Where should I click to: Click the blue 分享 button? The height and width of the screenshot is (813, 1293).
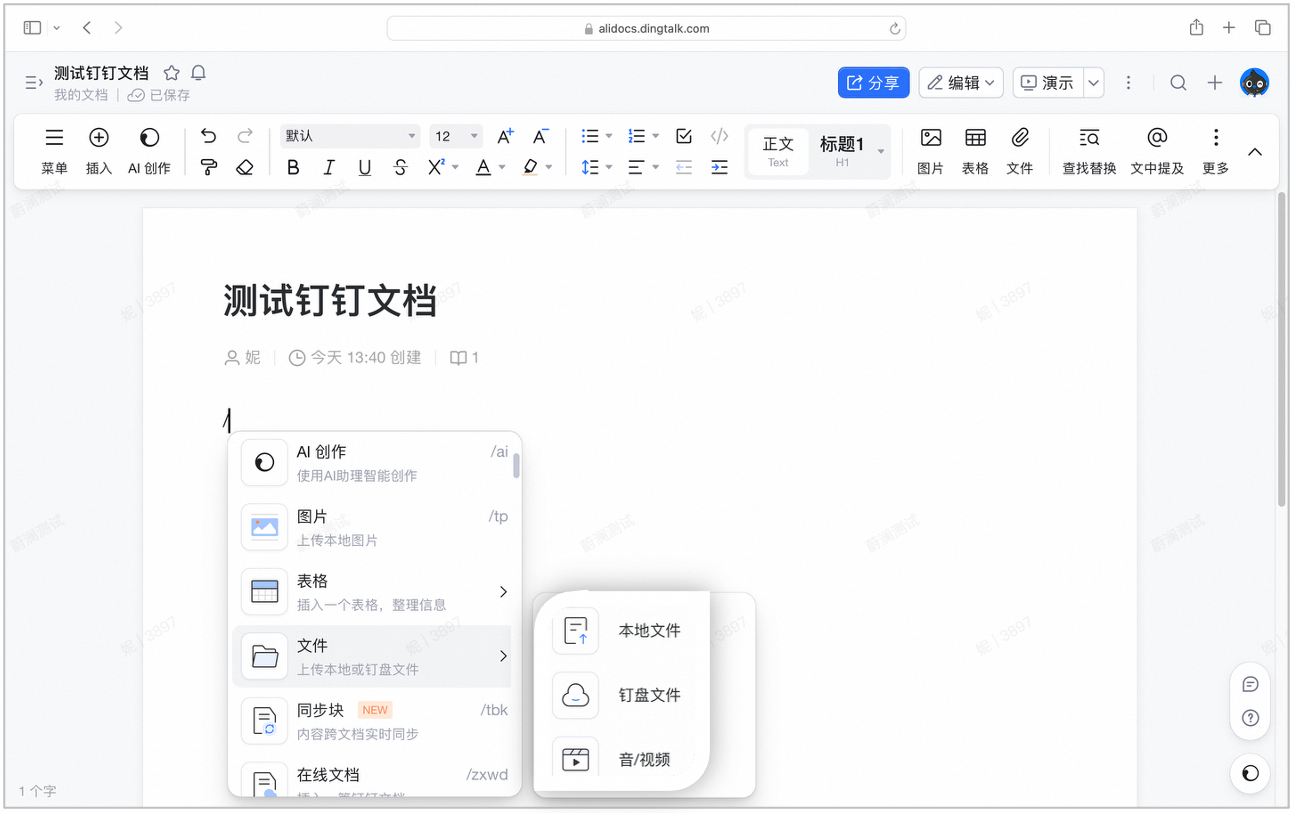coord(873,83)
